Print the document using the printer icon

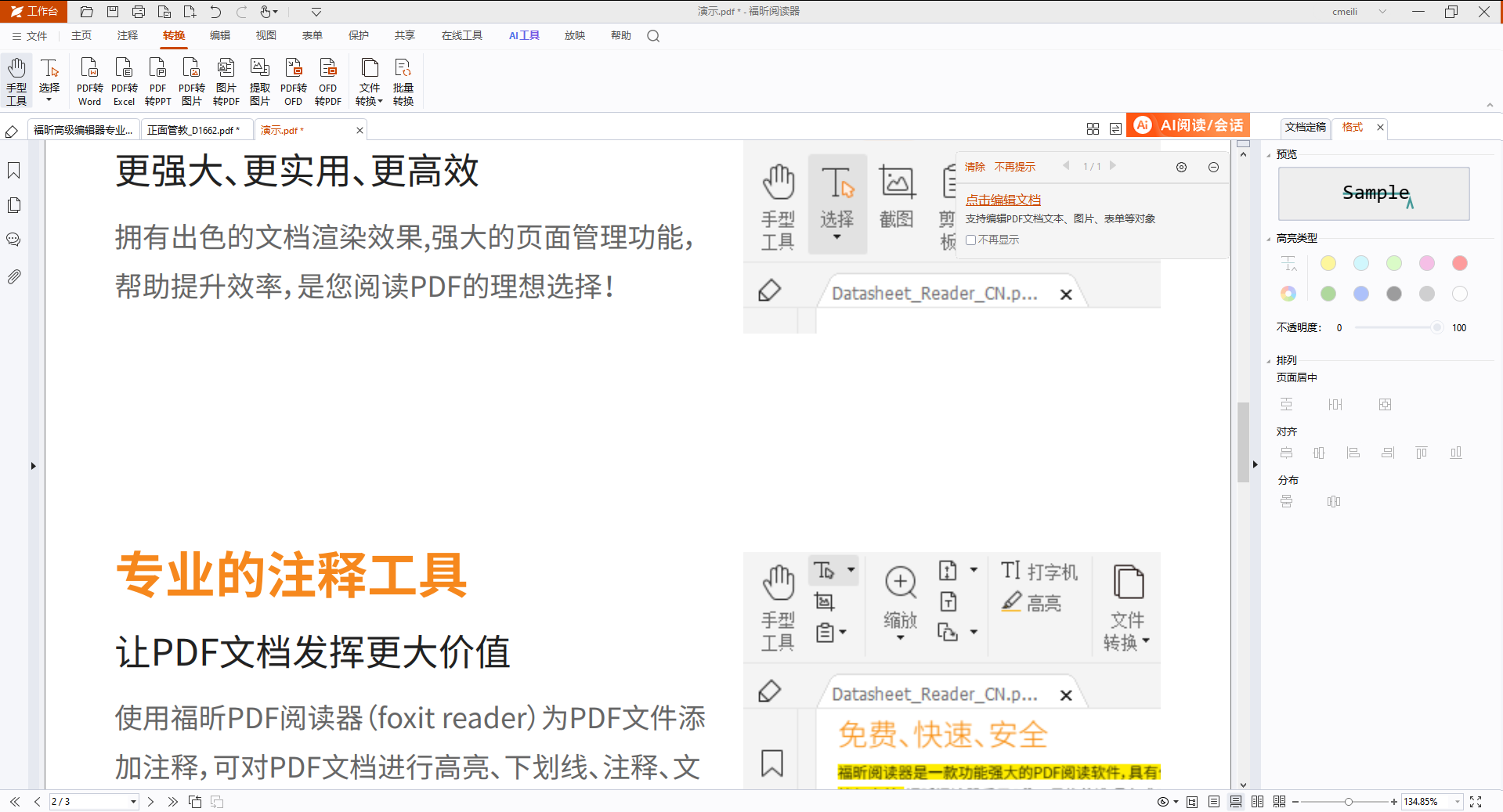[x=139, y=12]
